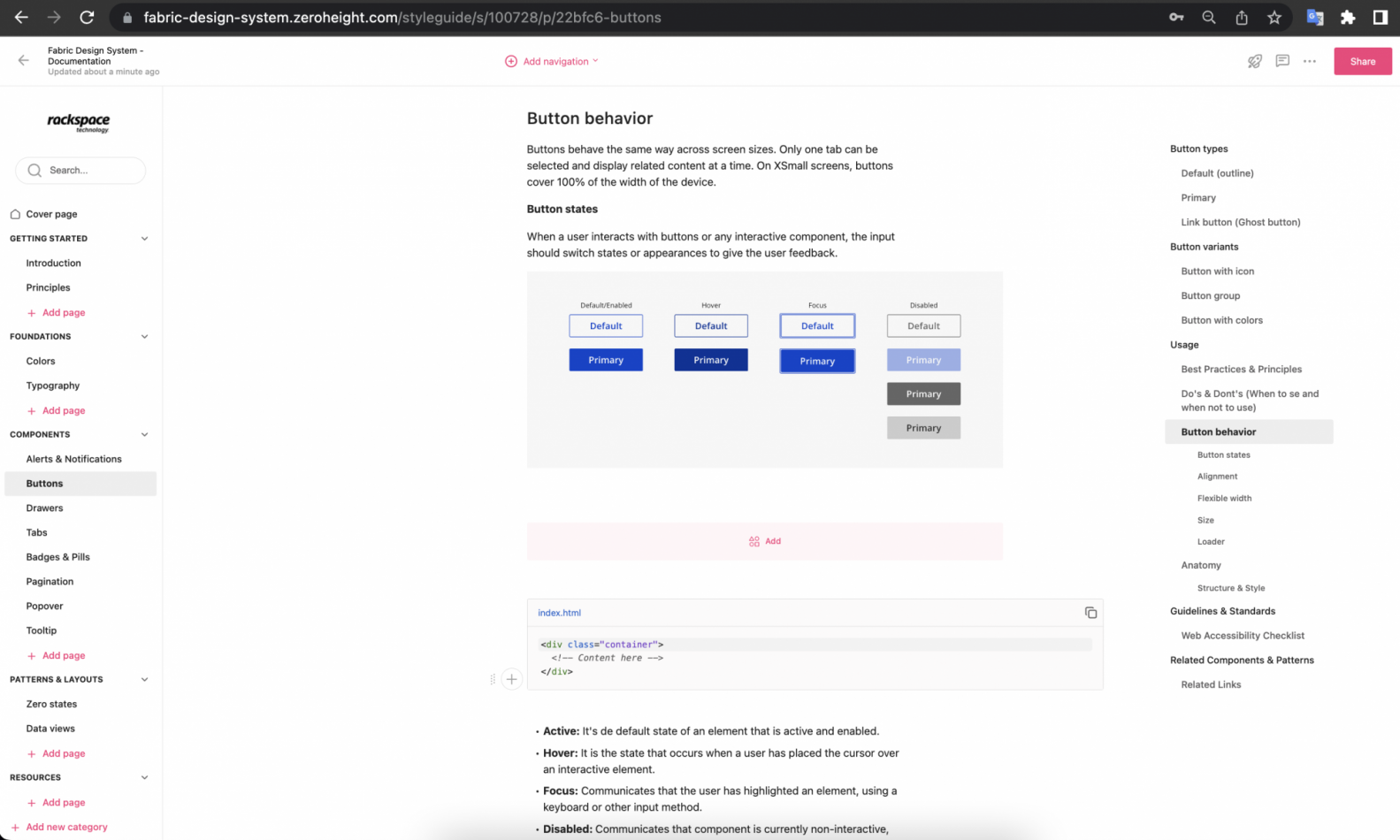Click the rocket release icon in header
1400x840 pixels.
click(x=1254, y=61)
